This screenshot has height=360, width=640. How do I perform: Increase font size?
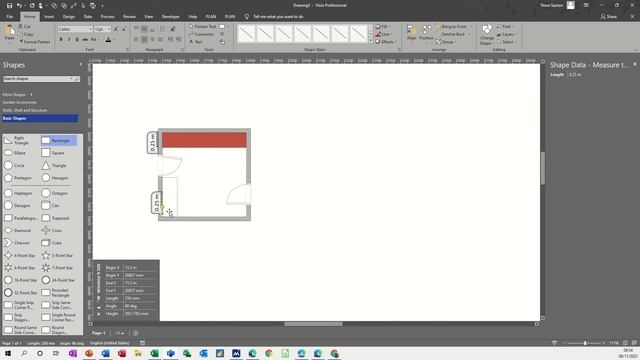tap(116, 29)
